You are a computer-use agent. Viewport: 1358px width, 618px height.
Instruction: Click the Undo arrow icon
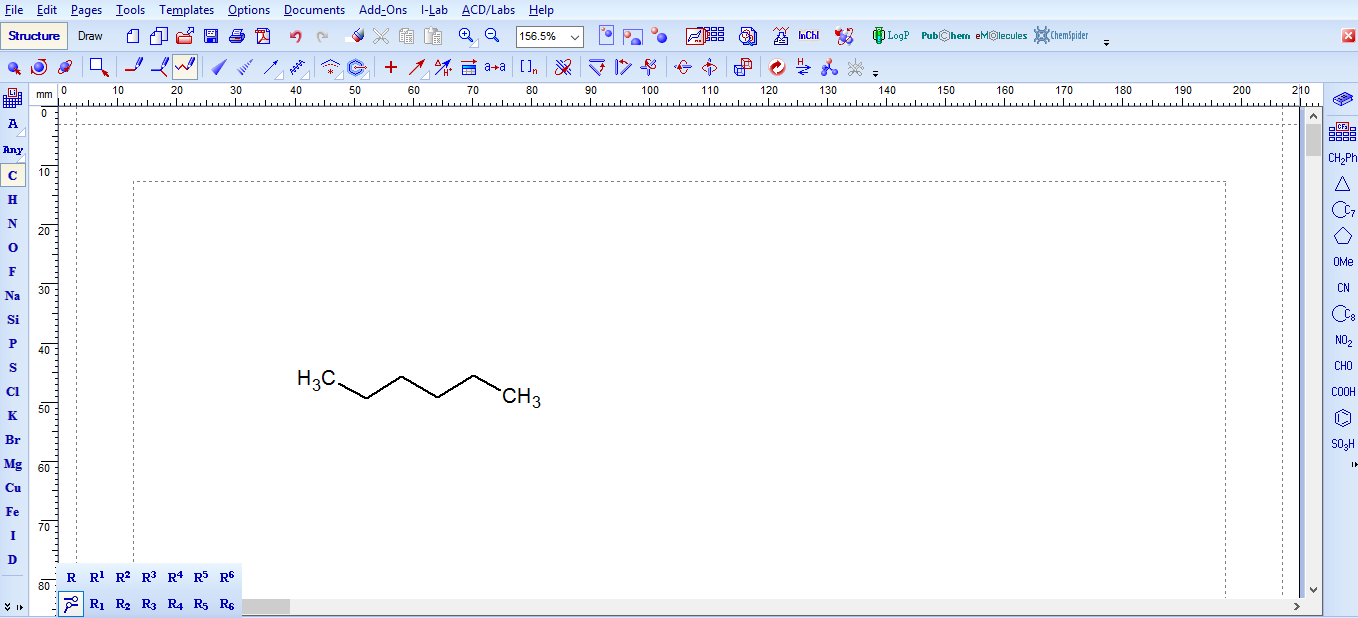[295, 36]
